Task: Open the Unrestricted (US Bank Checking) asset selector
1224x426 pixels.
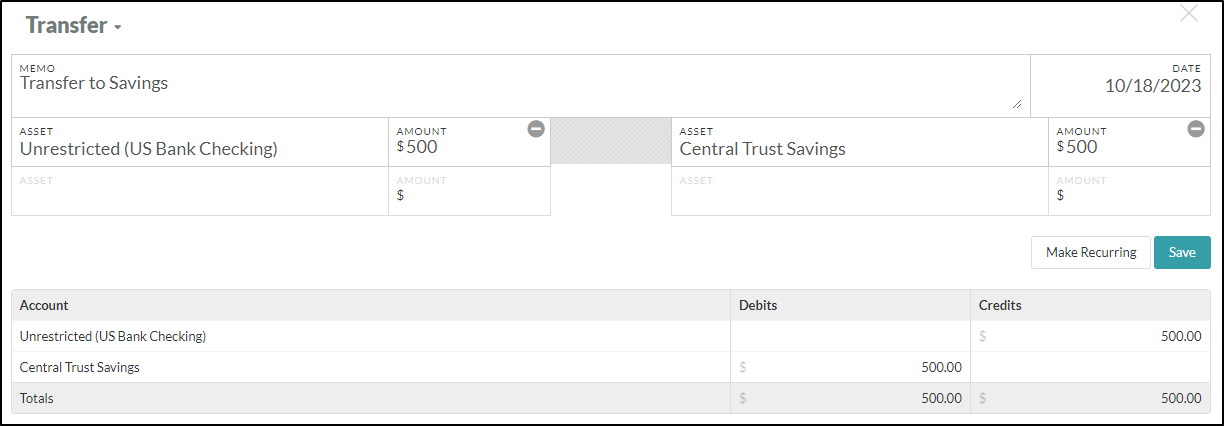Action: [200, 142]
